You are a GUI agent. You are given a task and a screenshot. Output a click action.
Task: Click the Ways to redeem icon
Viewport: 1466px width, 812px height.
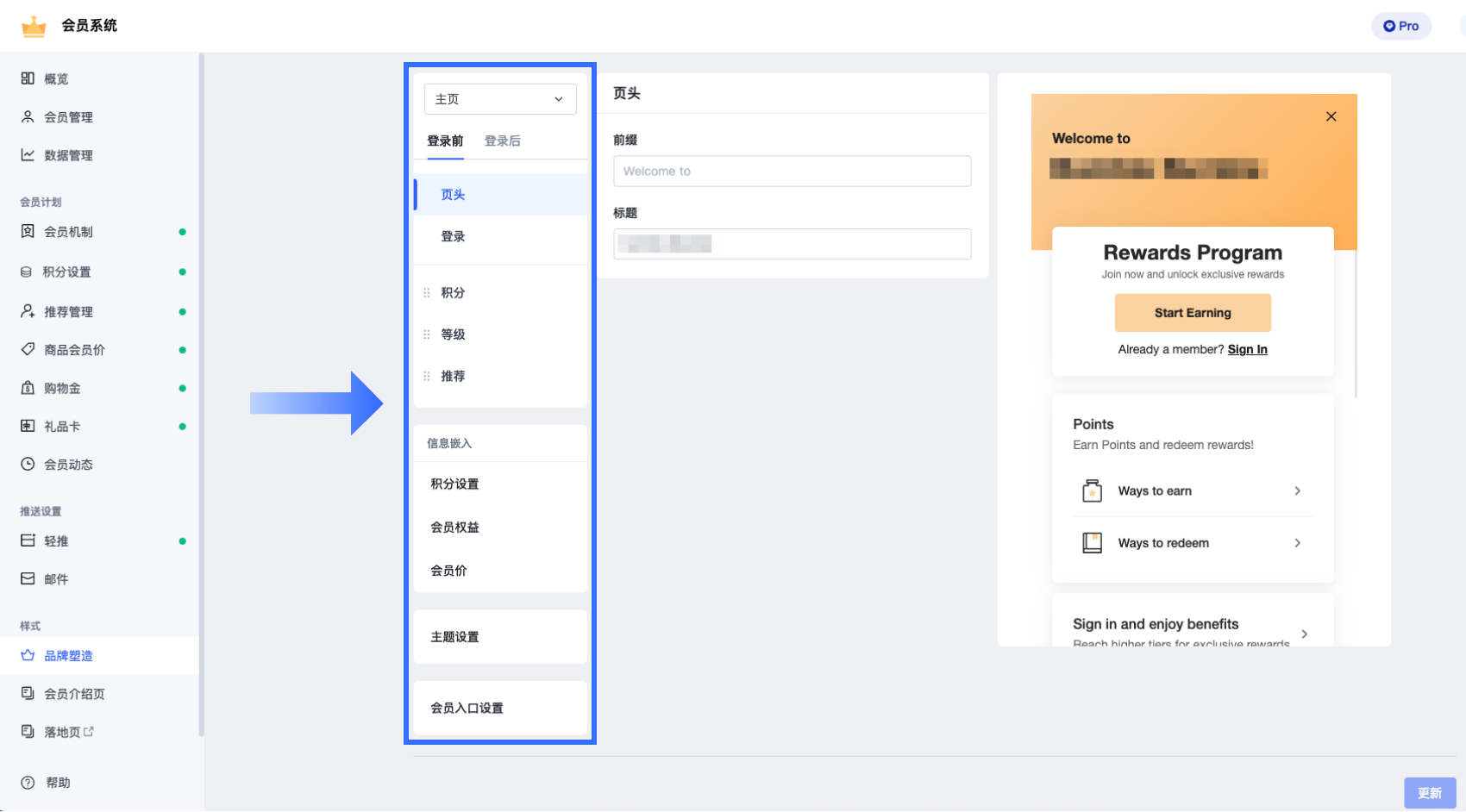1092,543
